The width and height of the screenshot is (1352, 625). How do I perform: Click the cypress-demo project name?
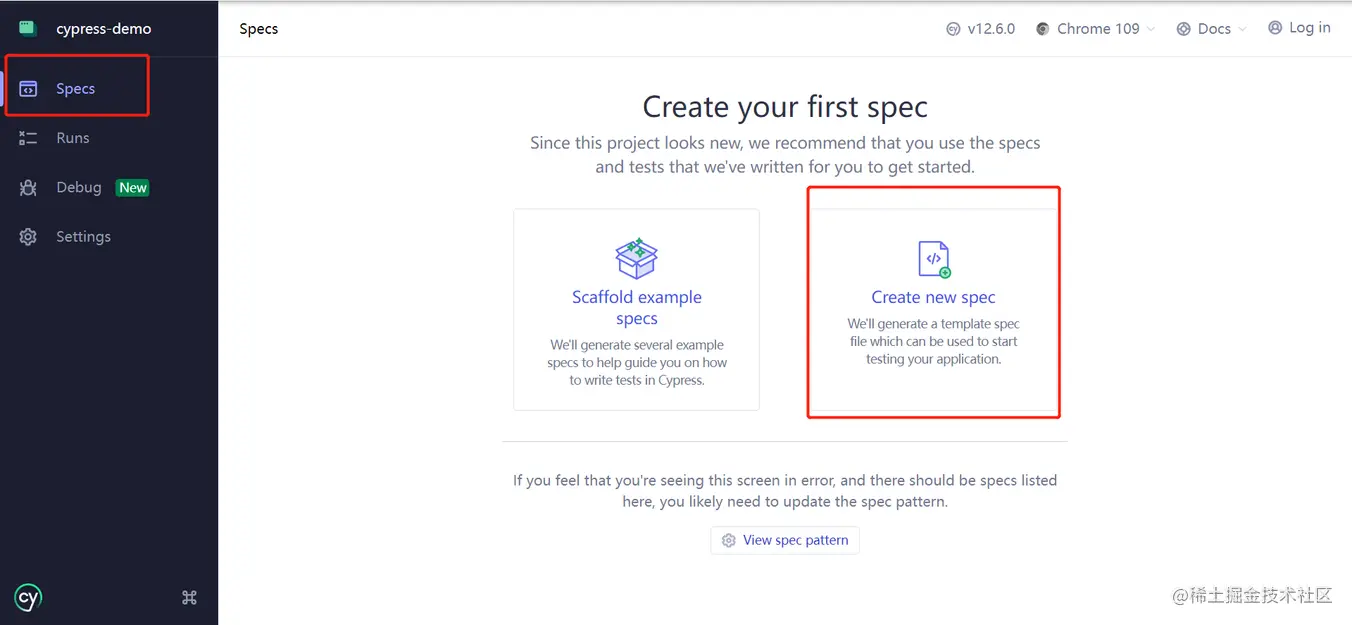[x=104, y=29]
